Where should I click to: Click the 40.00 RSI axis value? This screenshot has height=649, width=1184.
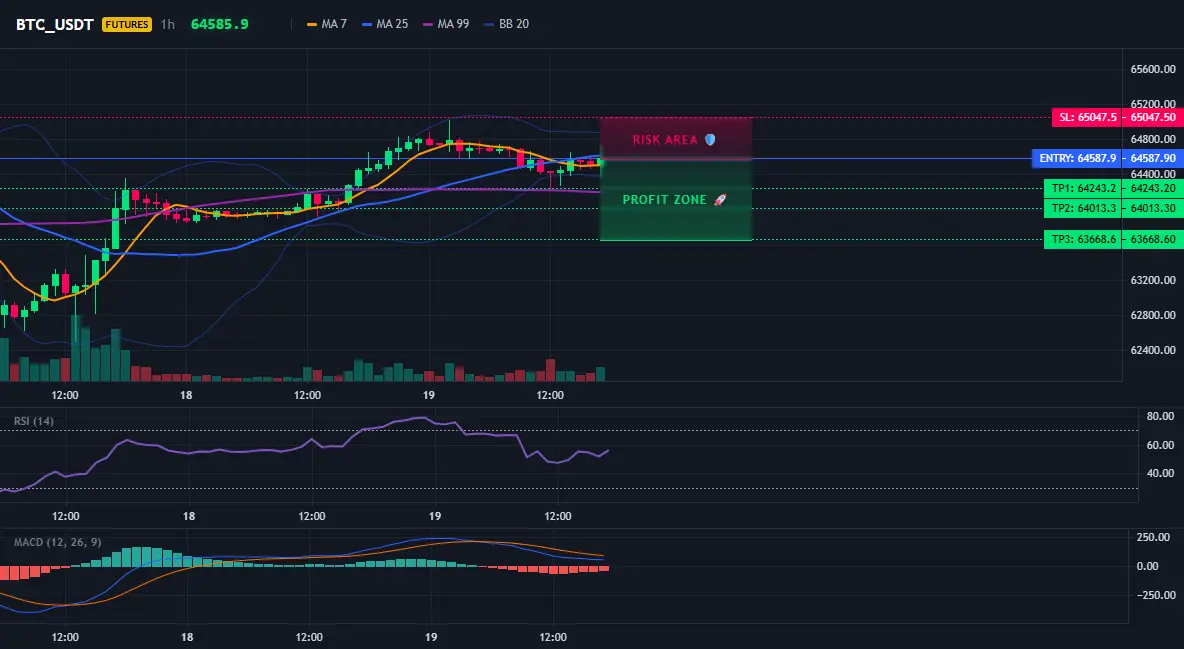1160,473
